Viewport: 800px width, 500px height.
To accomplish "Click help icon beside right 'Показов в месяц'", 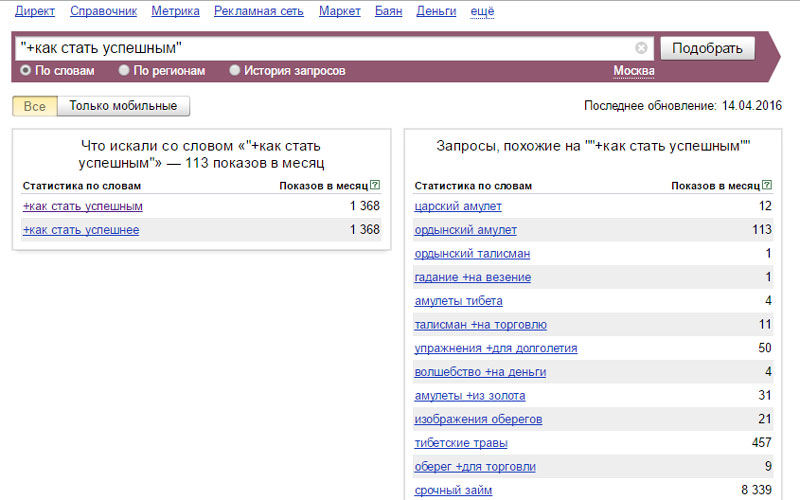I will tap(767, 185).
